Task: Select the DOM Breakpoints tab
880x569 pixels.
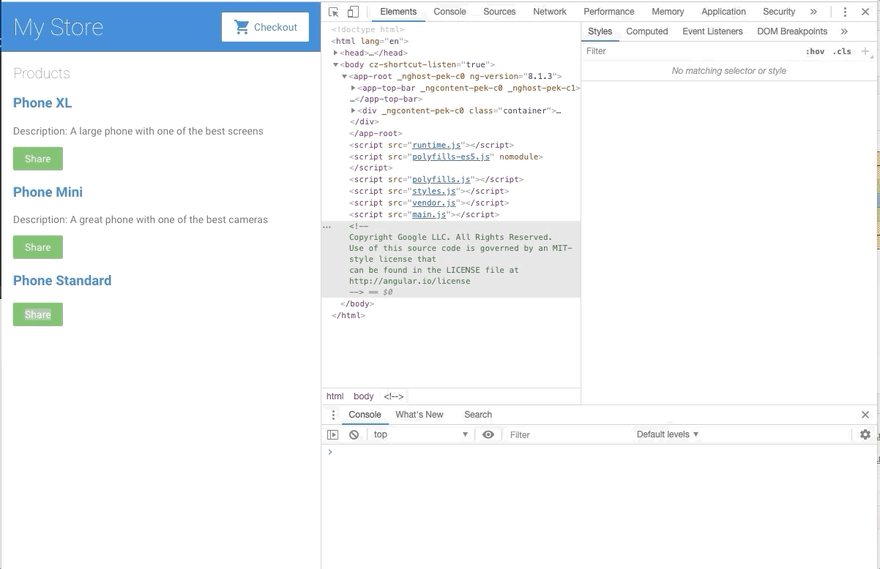Action: click(792, 31)
